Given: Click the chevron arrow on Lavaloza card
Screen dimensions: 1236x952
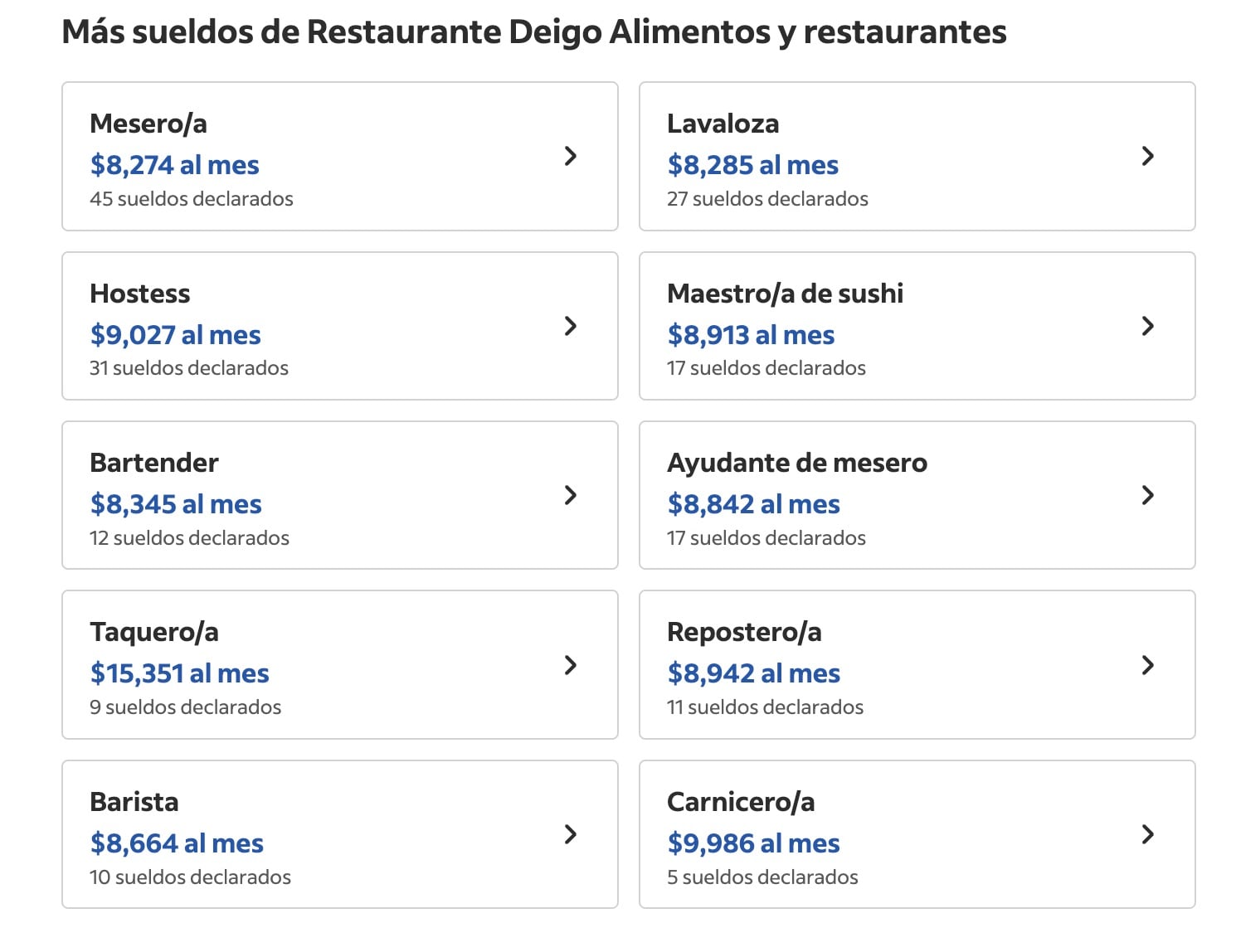Looking at the screenshot, I should (1147, 156).
